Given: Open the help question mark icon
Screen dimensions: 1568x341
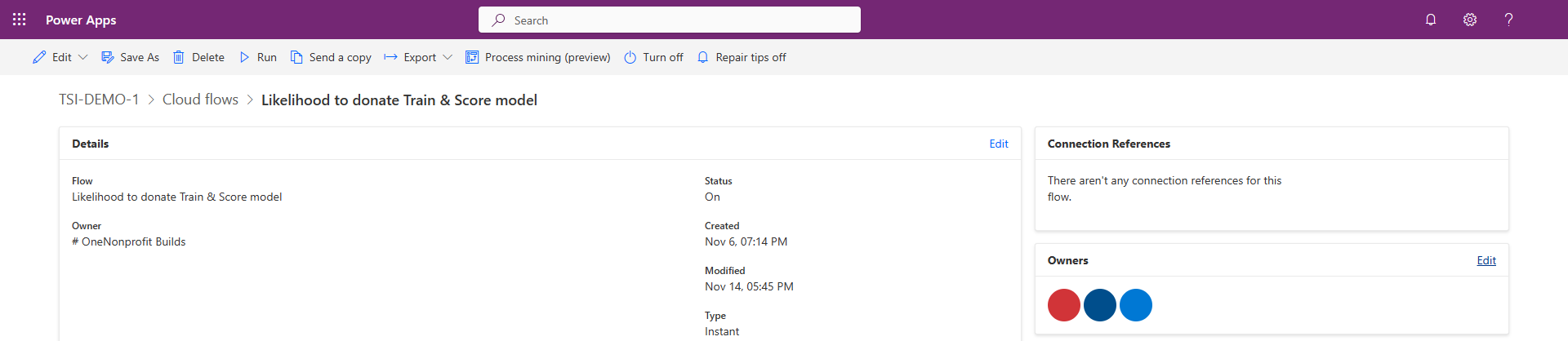Looking at the screenshot, I should [1508, 20].
